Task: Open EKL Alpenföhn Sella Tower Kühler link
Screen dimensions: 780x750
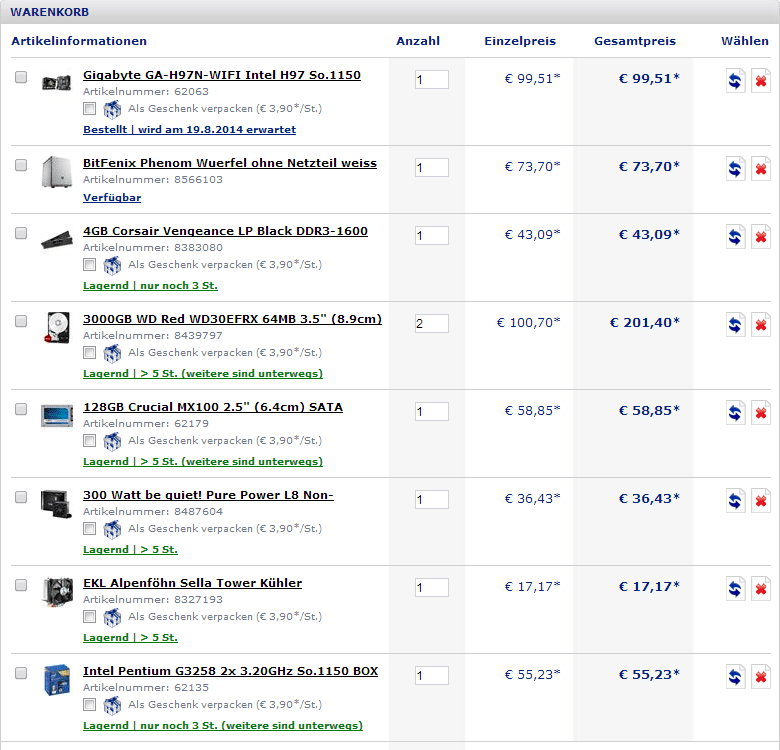Action: (x=193, y=583)
